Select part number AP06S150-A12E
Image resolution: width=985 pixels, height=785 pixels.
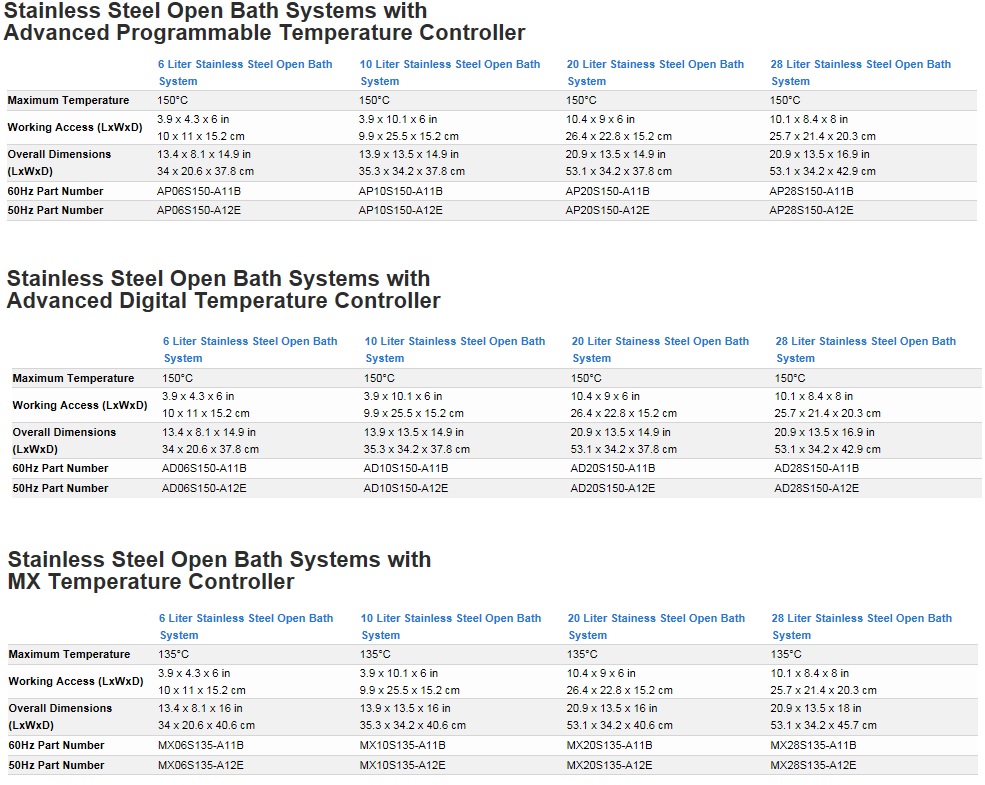[x=199, y=210]
